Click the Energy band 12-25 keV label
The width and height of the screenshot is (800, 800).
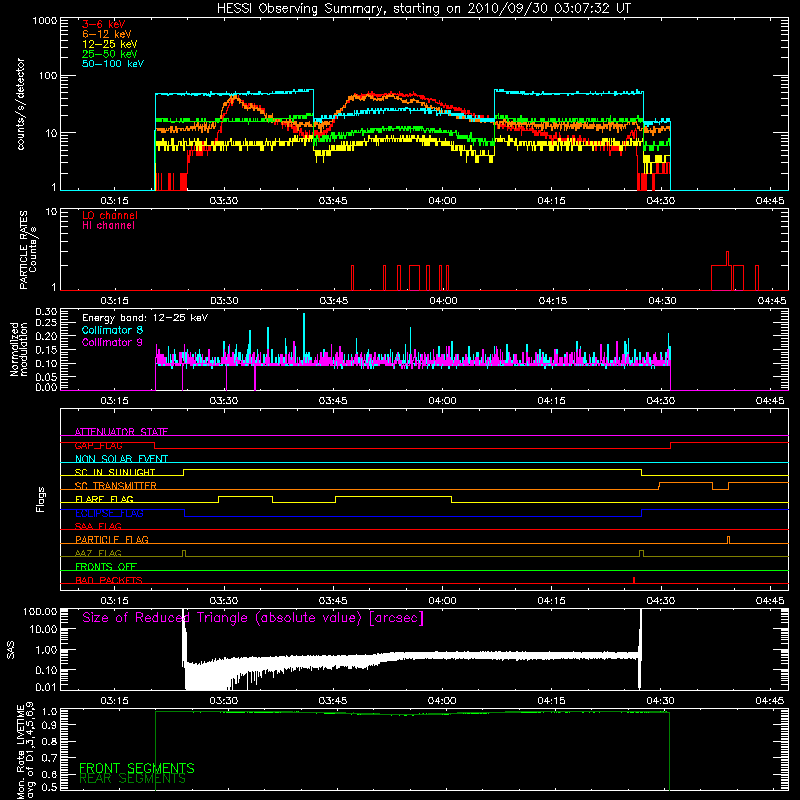click(x=144, y=318)
